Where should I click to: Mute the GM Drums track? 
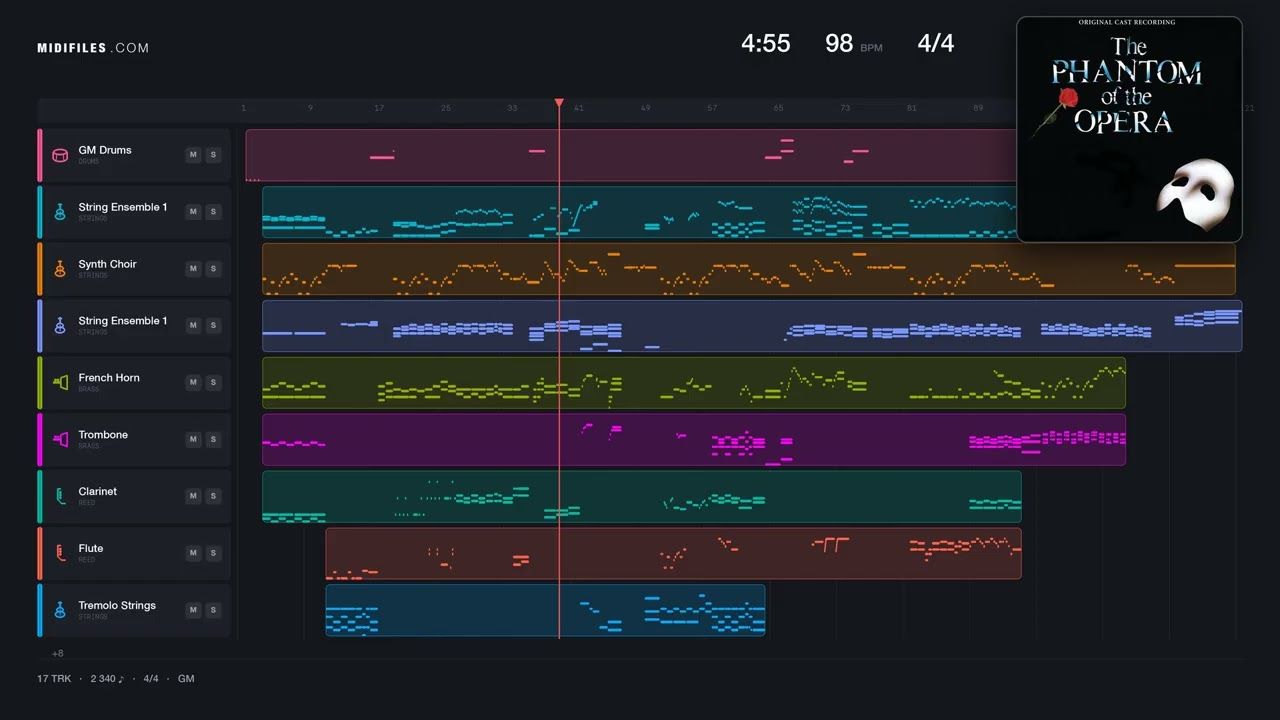[193, 155]
